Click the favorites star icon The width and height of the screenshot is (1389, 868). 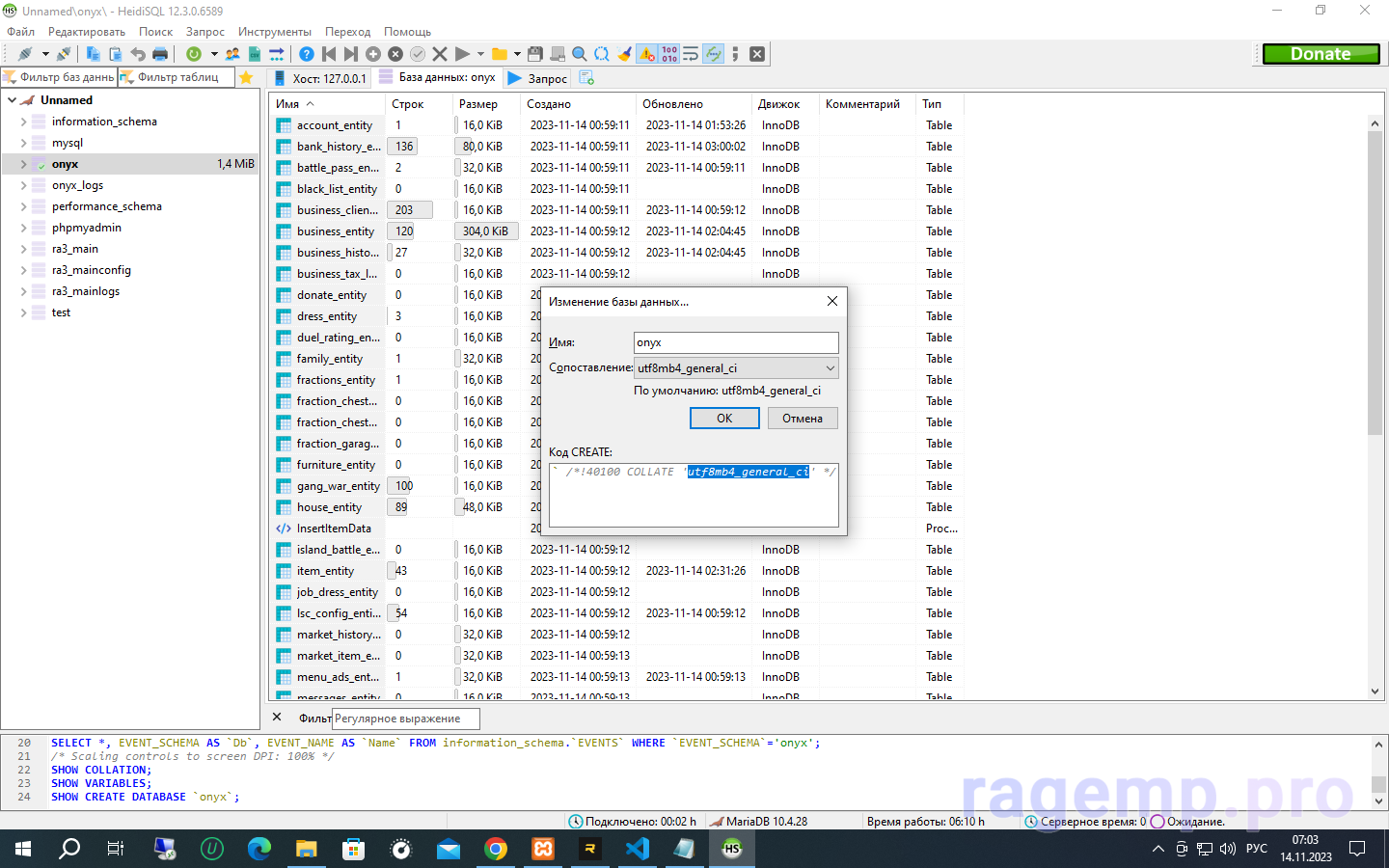(246, 78)
